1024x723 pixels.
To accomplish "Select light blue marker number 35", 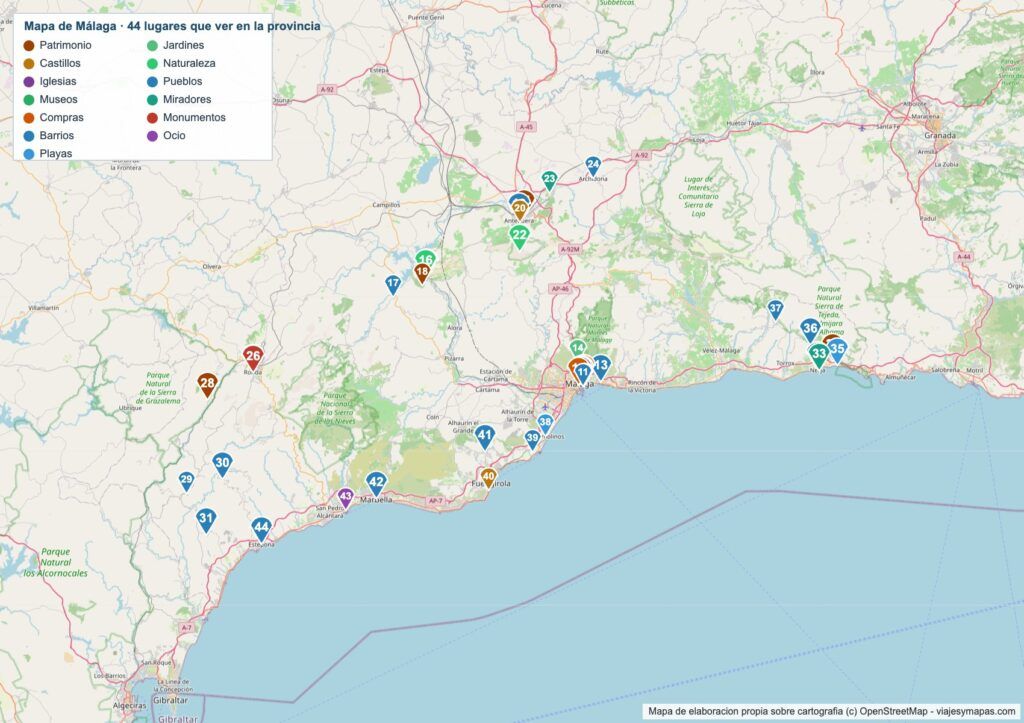I will pyautogui.click(x=837, y=350).
